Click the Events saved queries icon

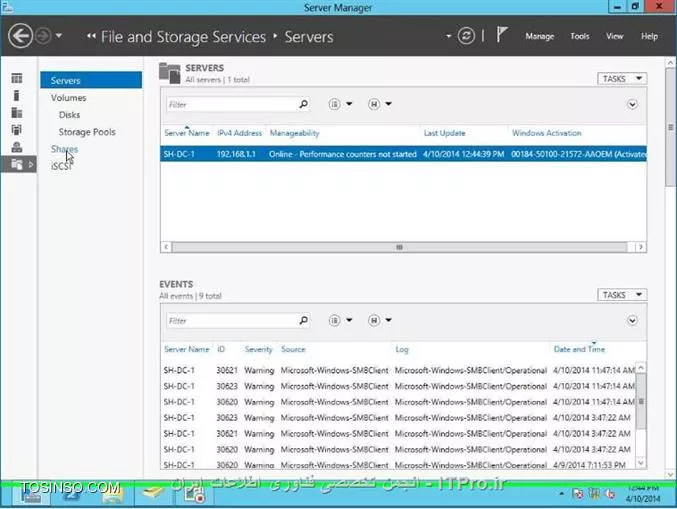tap(374, 320)
